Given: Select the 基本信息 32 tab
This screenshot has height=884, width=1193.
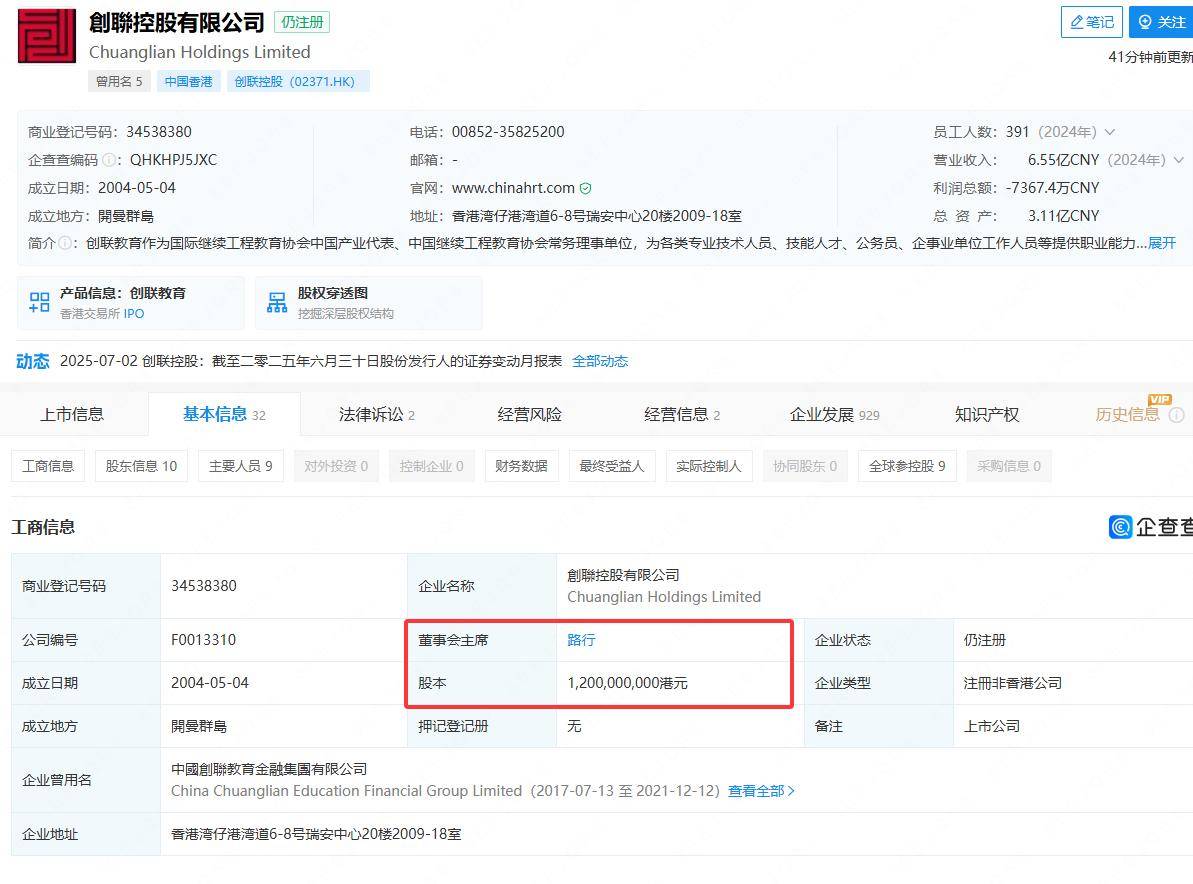Looking at the screenshot, I should 224,415.
